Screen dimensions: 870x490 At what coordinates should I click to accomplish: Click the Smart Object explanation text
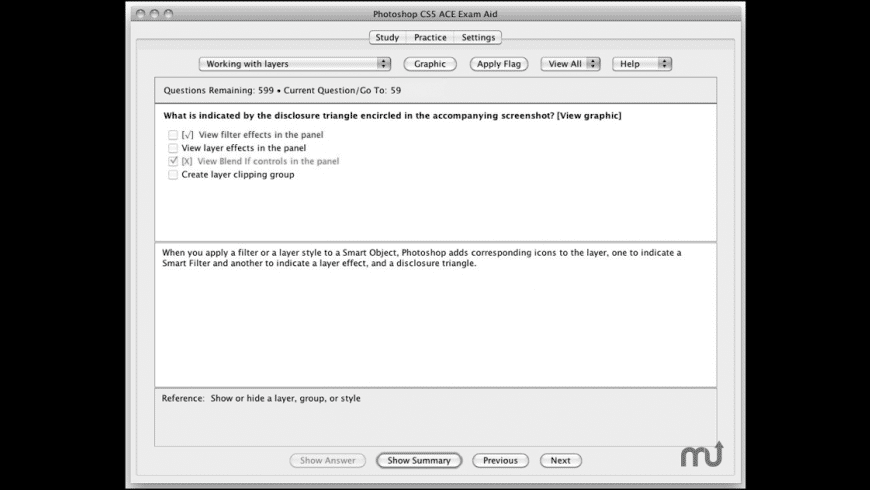(x=422, y=258)
